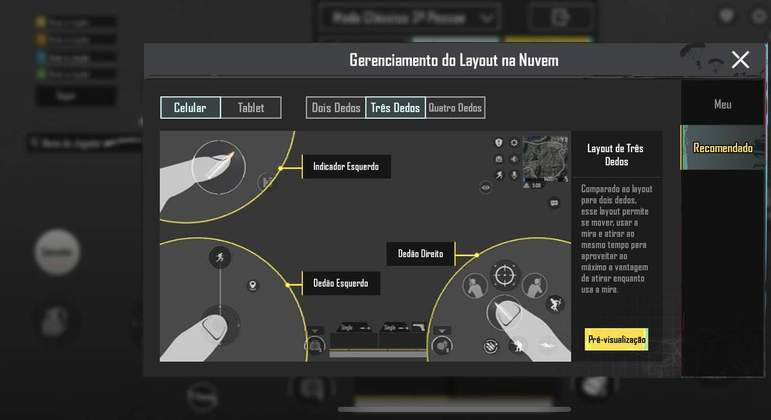
Task: Expand the arrow right of the weapon slots
Action: tap(443, 331)
